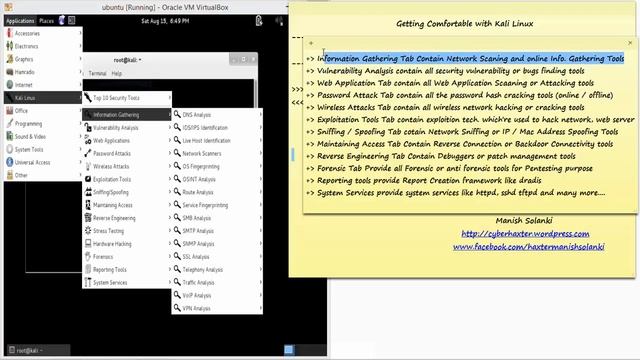Viewport: 640px width, 360px height.
Task: Open the Applications menu in top panel
Action: click(20, 21)
